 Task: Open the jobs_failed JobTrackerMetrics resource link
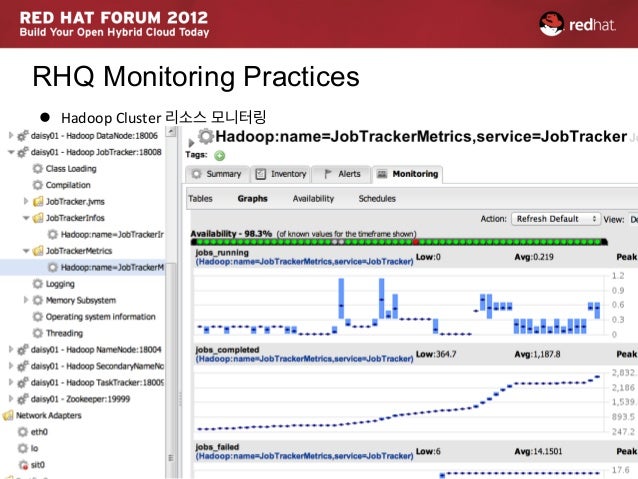(x=304, y=456)
